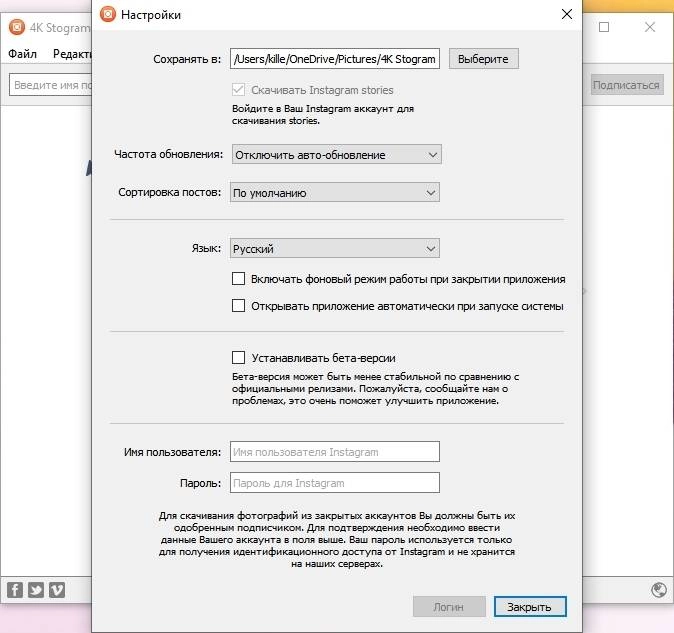
Task: Click the Vimeo icon in 4K Stogram window
Action: 57,590
